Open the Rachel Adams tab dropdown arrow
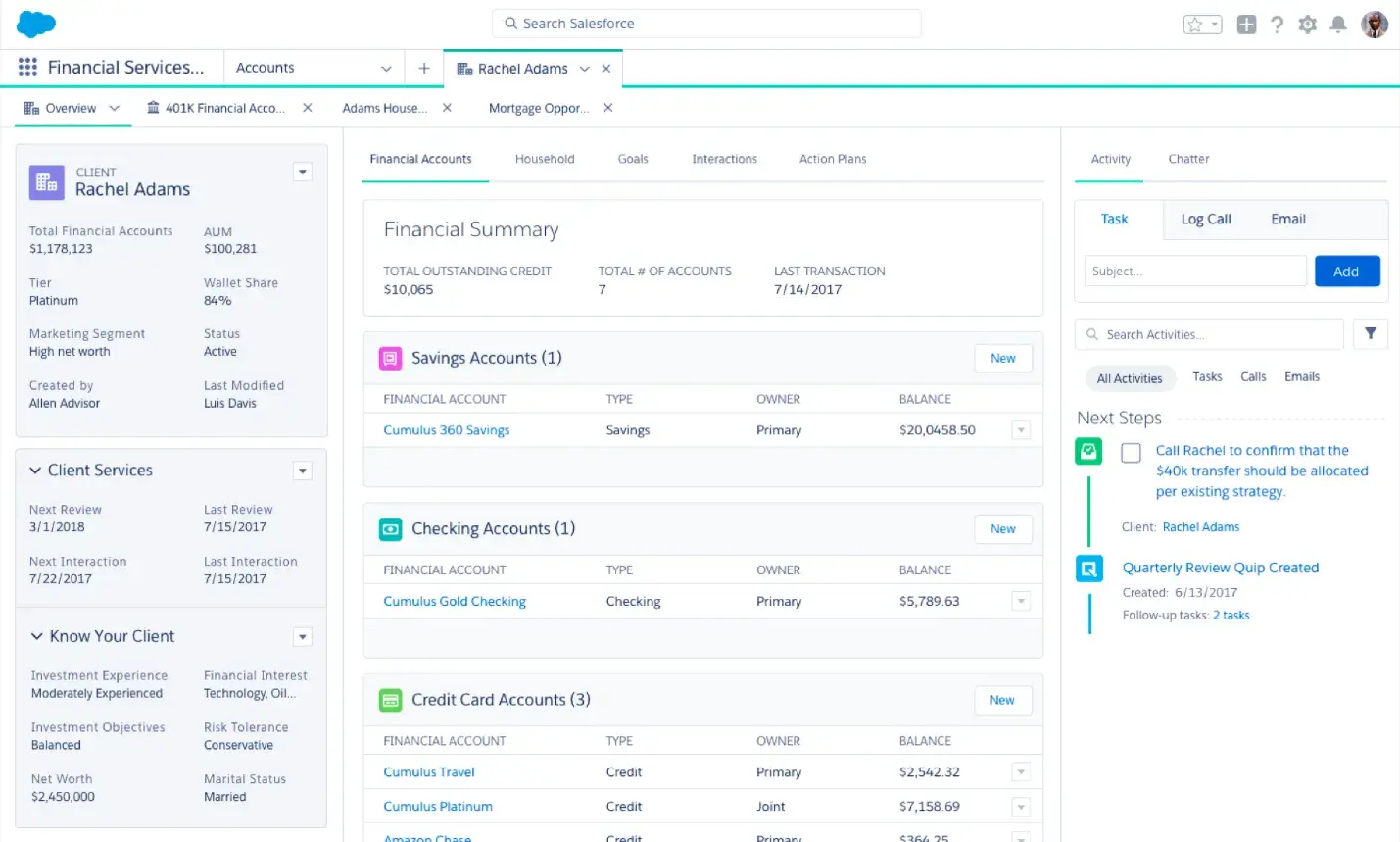 click(x=584, y=69)
